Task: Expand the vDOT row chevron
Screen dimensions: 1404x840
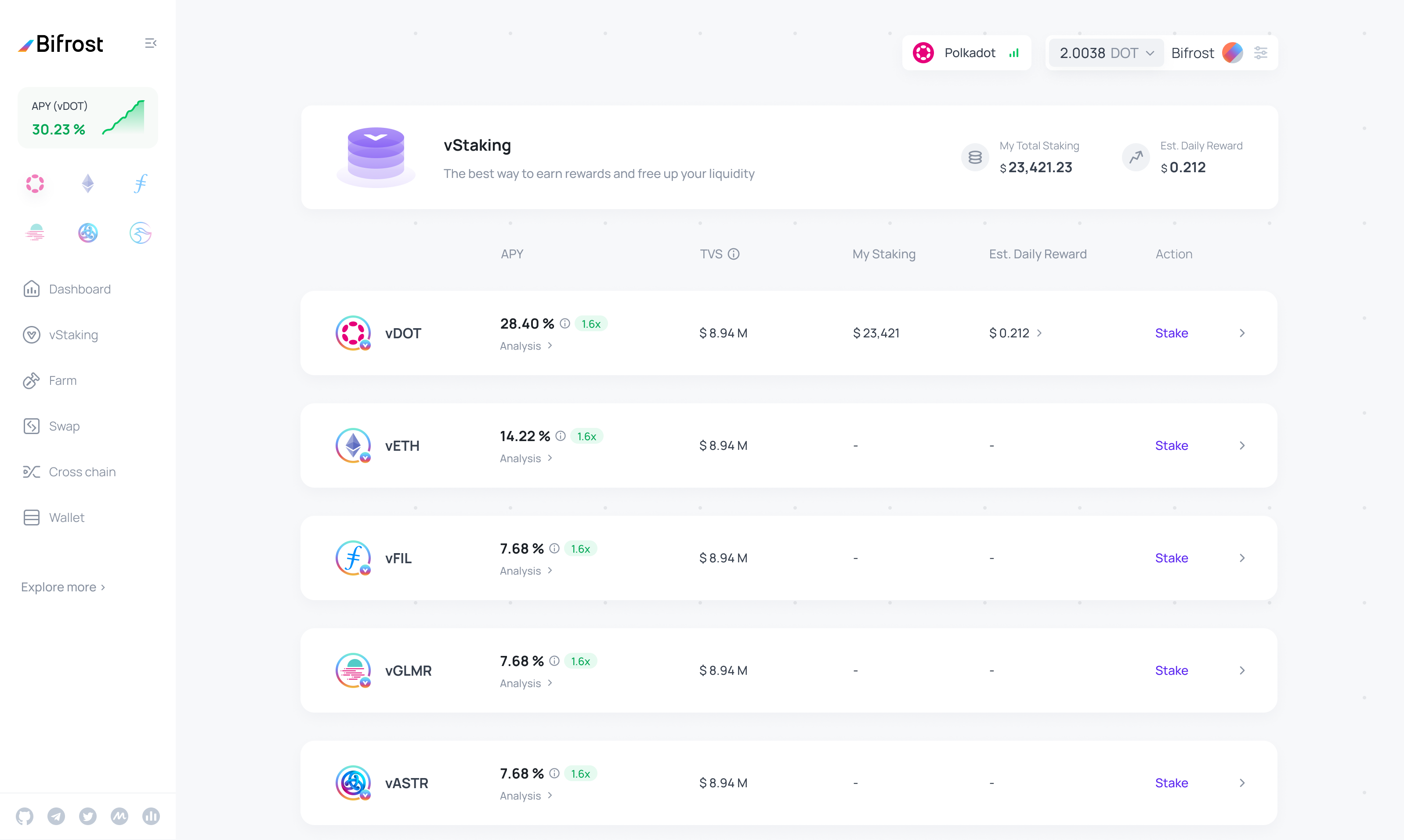Action: click(1241, 333)
